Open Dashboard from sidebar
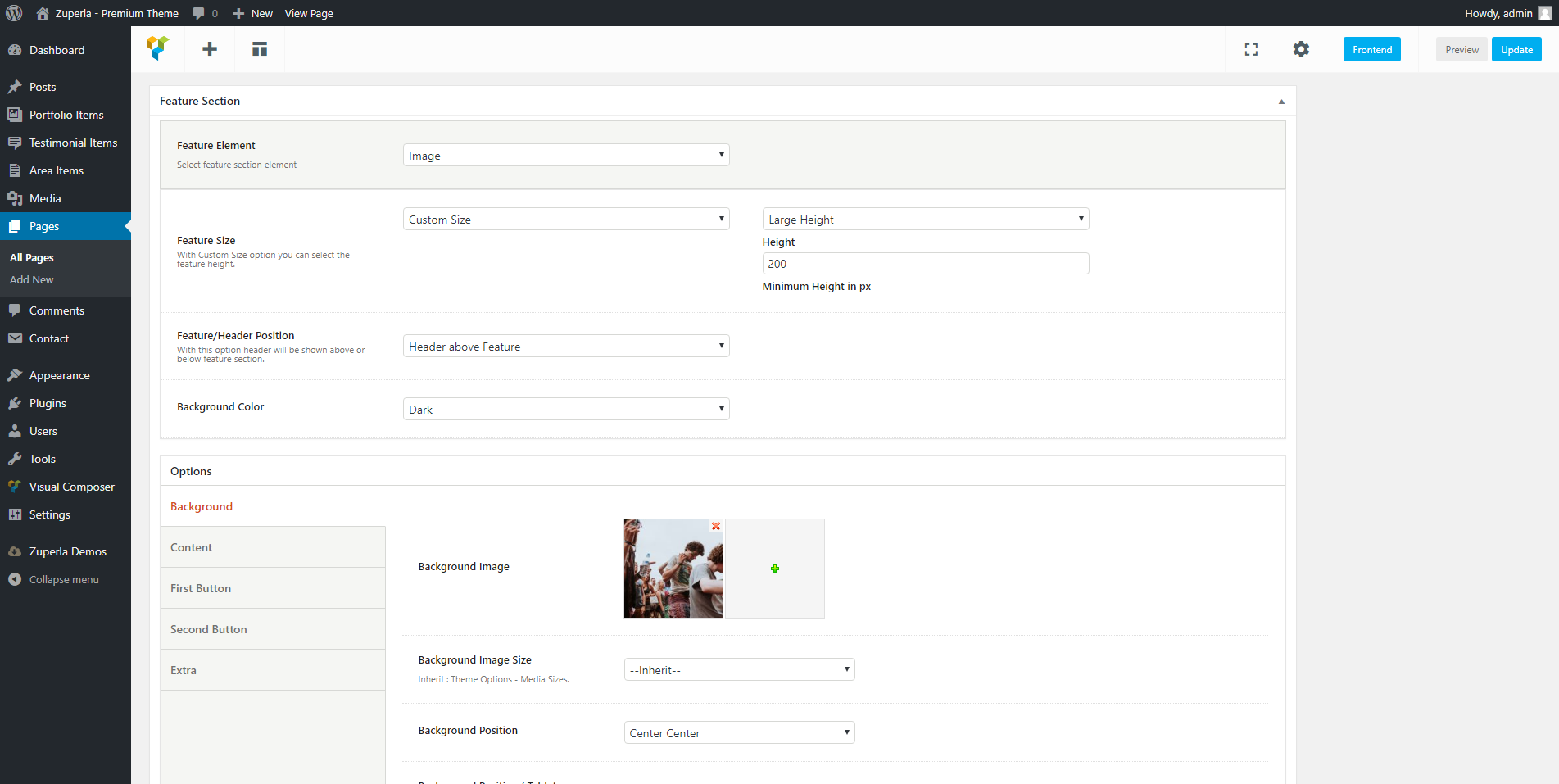The width and height of the screenshot is (1559, 784). coord(66,50)
